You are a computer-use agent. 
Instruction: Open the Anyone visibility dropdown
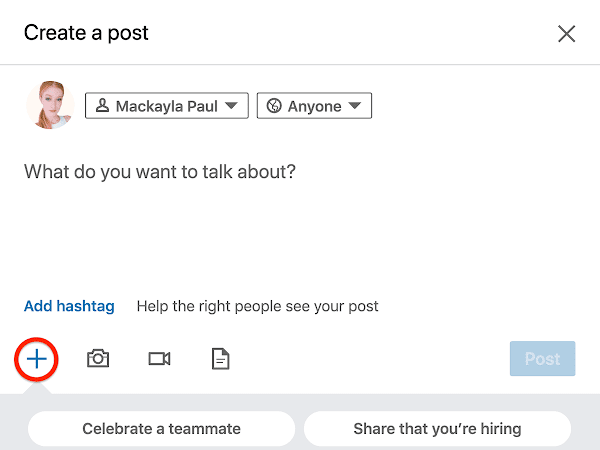(x=314, y=106)
